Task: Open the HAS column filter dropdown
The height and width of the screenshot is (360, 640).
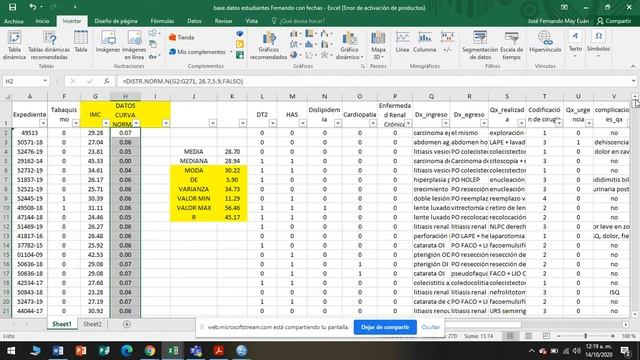Action: click(x=303, y=123)
